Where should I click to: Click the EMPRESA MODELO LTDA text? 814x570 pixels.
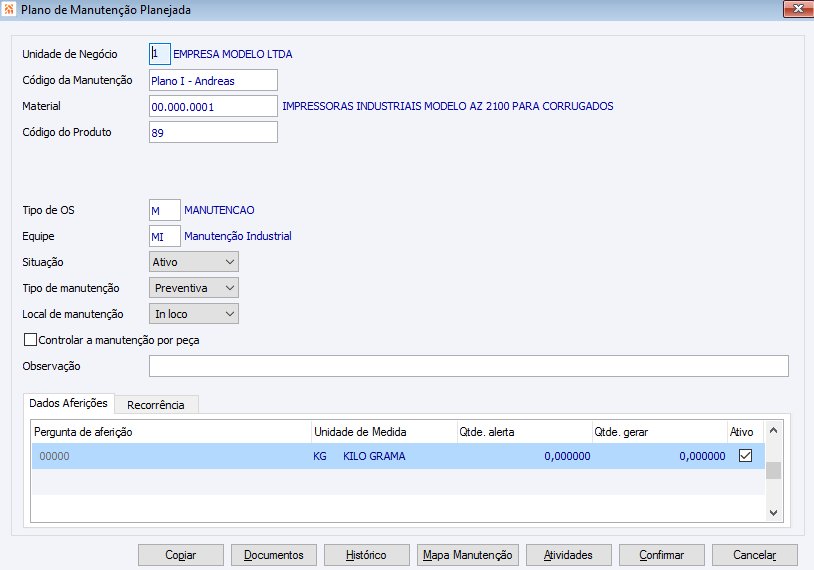tap(233, 54)
